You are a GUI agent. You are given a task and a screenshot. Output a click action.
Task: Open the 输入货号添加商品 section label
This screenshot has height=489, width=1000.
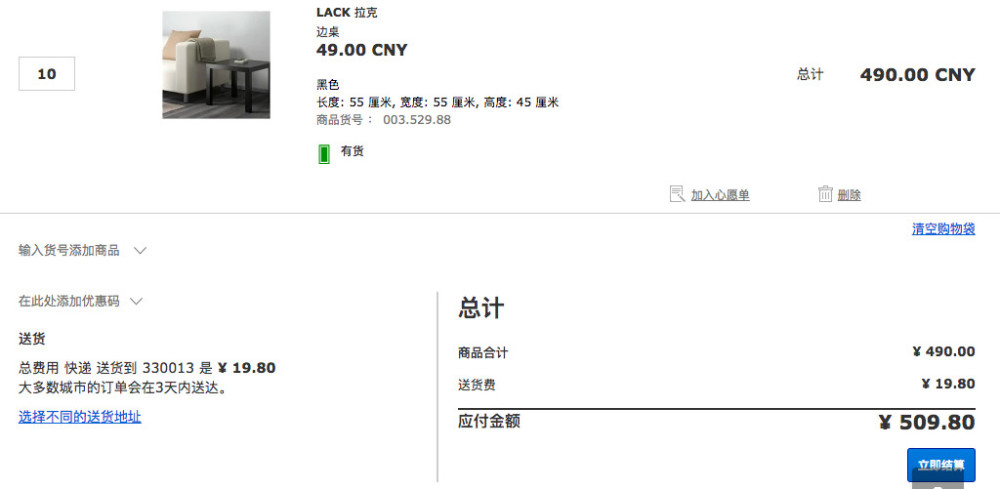pyautogui.click(x=69, y=251)
